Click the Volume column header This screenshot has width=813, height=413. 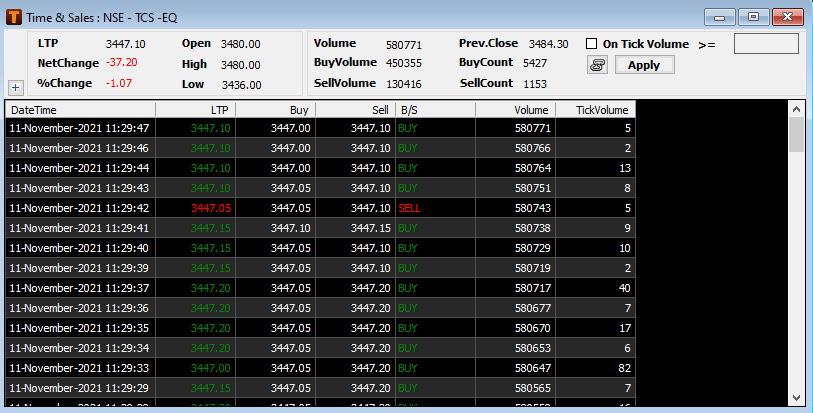pos(515,110)
